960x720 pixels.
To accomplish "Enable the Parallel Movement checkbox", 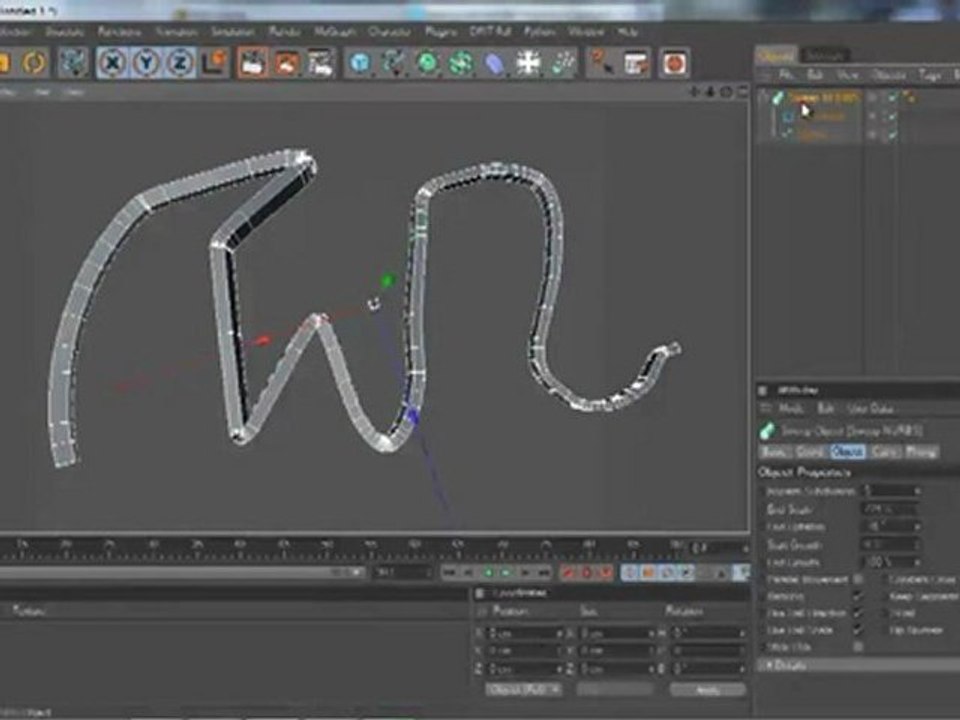I will (x=858, y=579).
